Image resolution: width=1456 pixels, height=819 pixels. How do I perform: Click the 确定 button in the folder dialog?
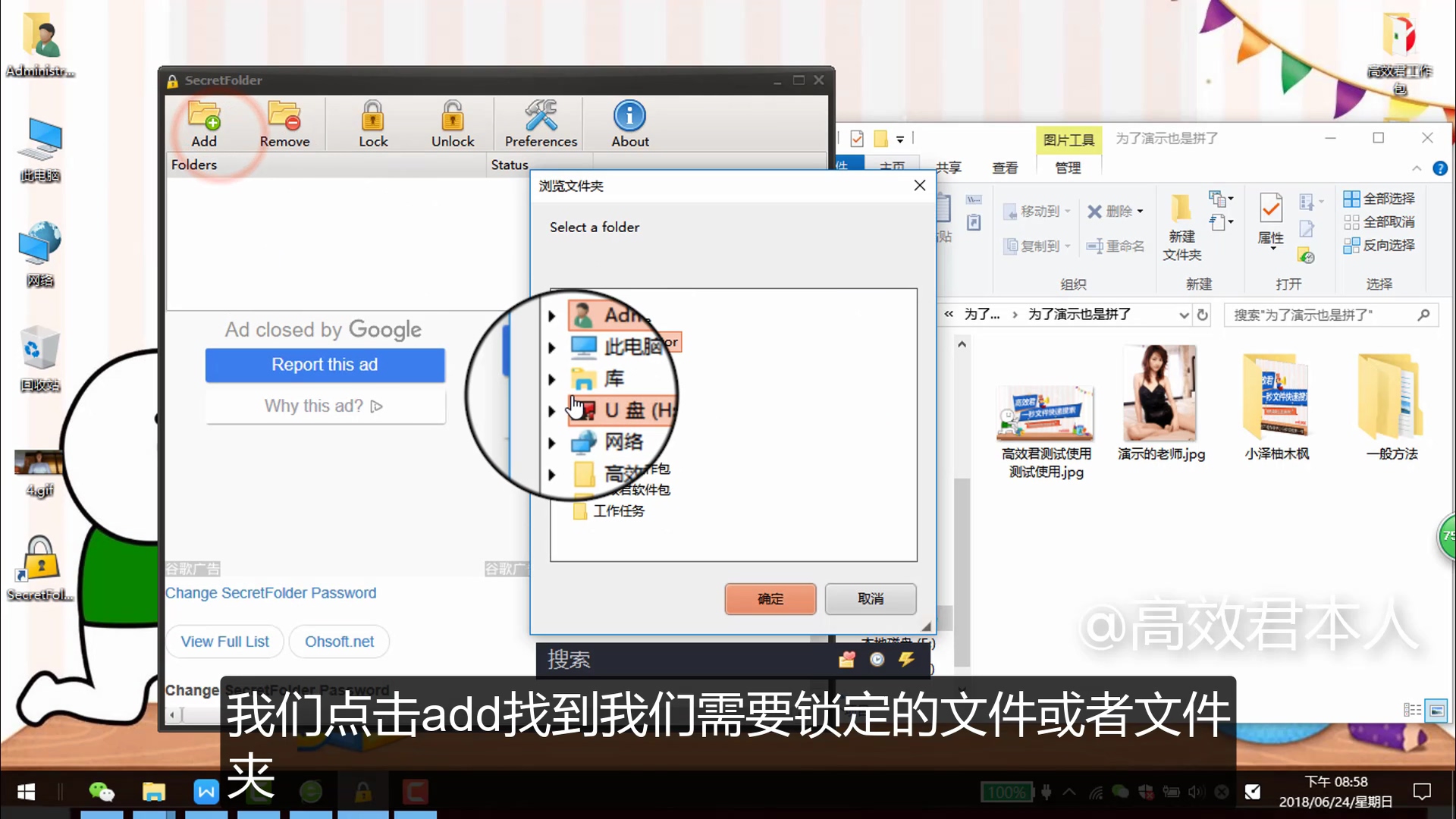pyautogui.click(x=770, y=598)
